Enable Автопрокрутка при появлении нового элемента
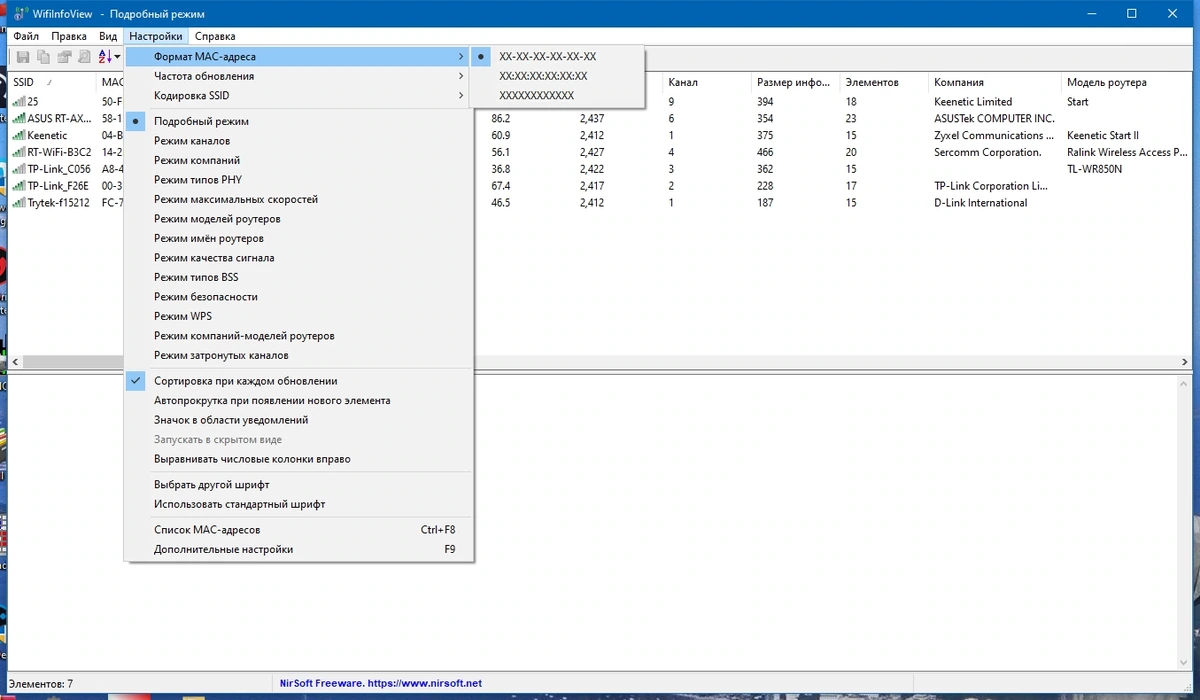 [299, 401]
